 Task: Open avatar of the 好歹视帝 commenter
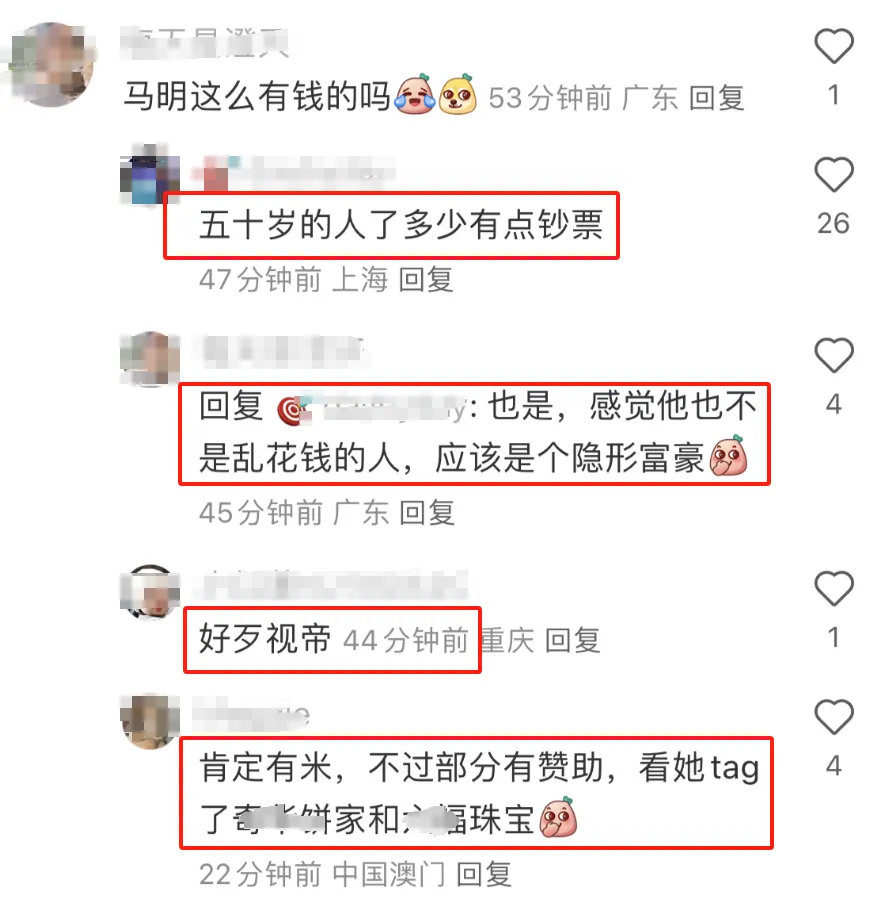[x=150, y=591]
